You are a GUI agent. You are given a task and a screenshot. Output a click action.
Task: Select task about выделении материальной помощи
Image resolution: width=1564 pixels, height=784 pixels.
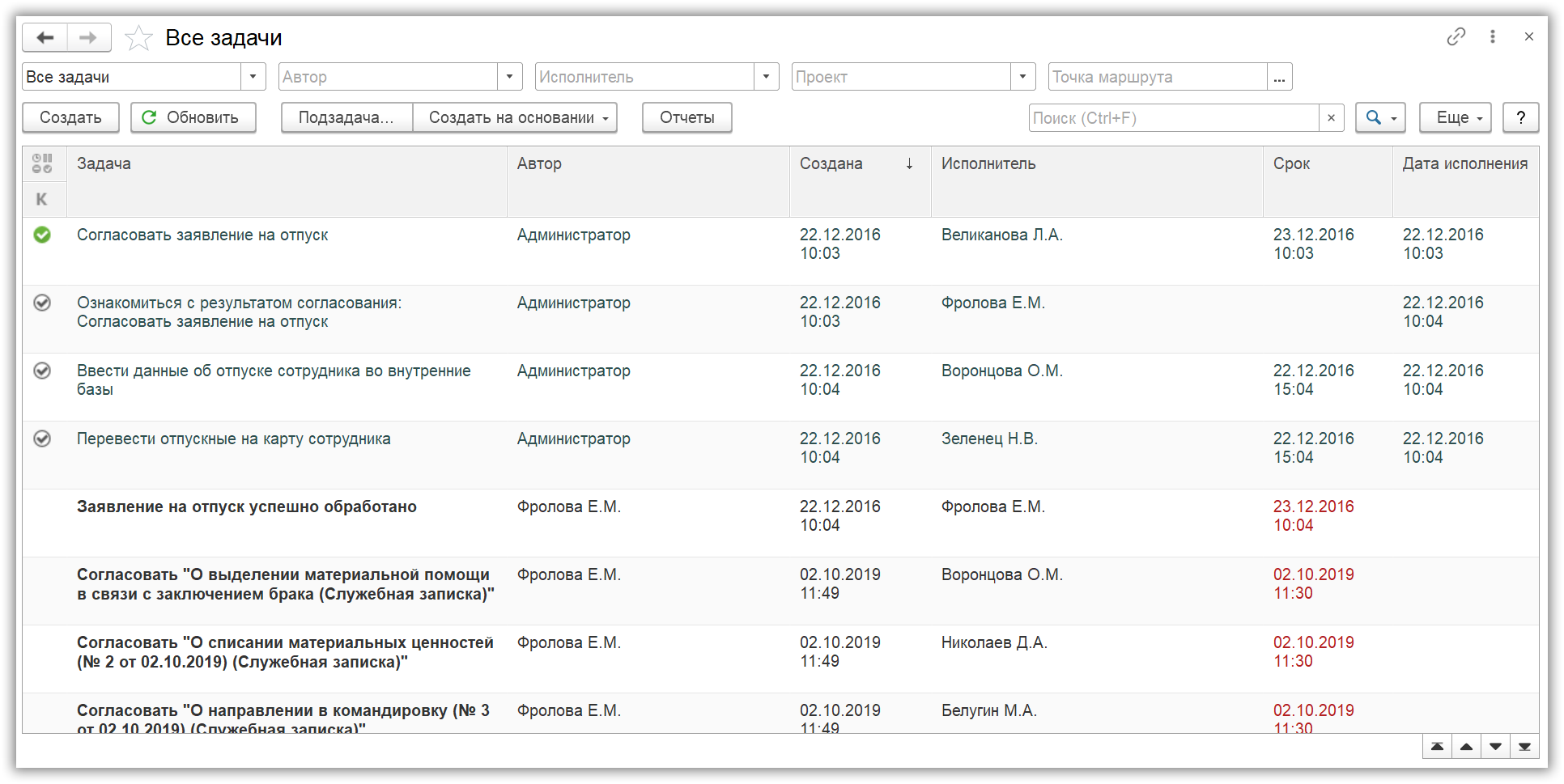[285, 584]
